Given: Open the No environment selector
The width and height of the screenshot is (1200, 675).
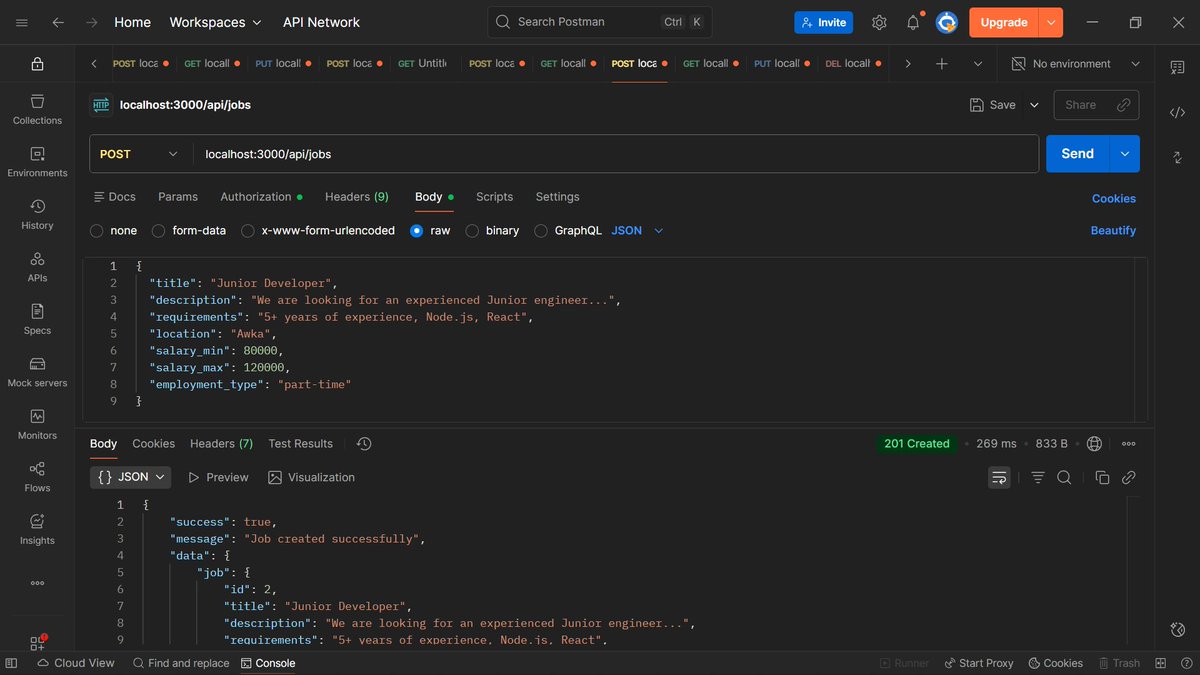Looking at the screenshot, I should [x=1075, y=64].
